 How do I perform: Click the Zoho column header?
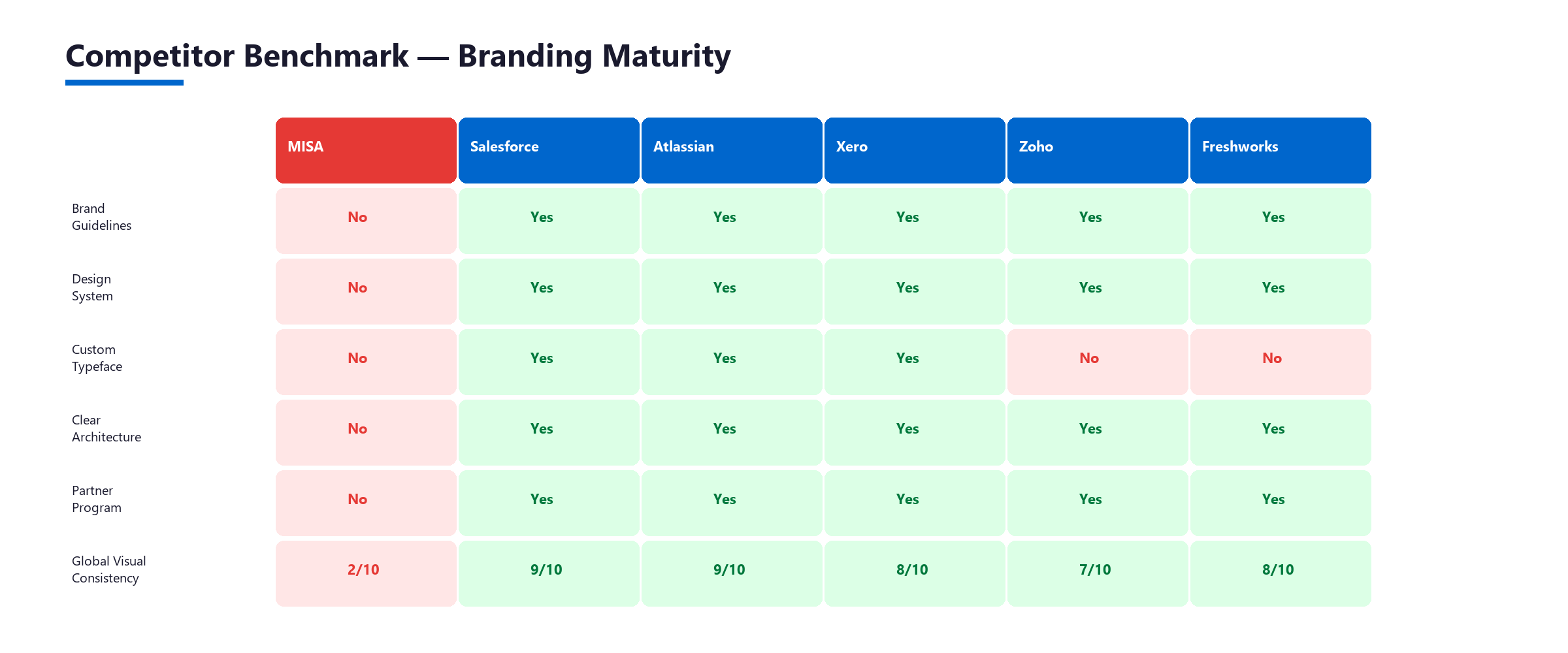1098,150
